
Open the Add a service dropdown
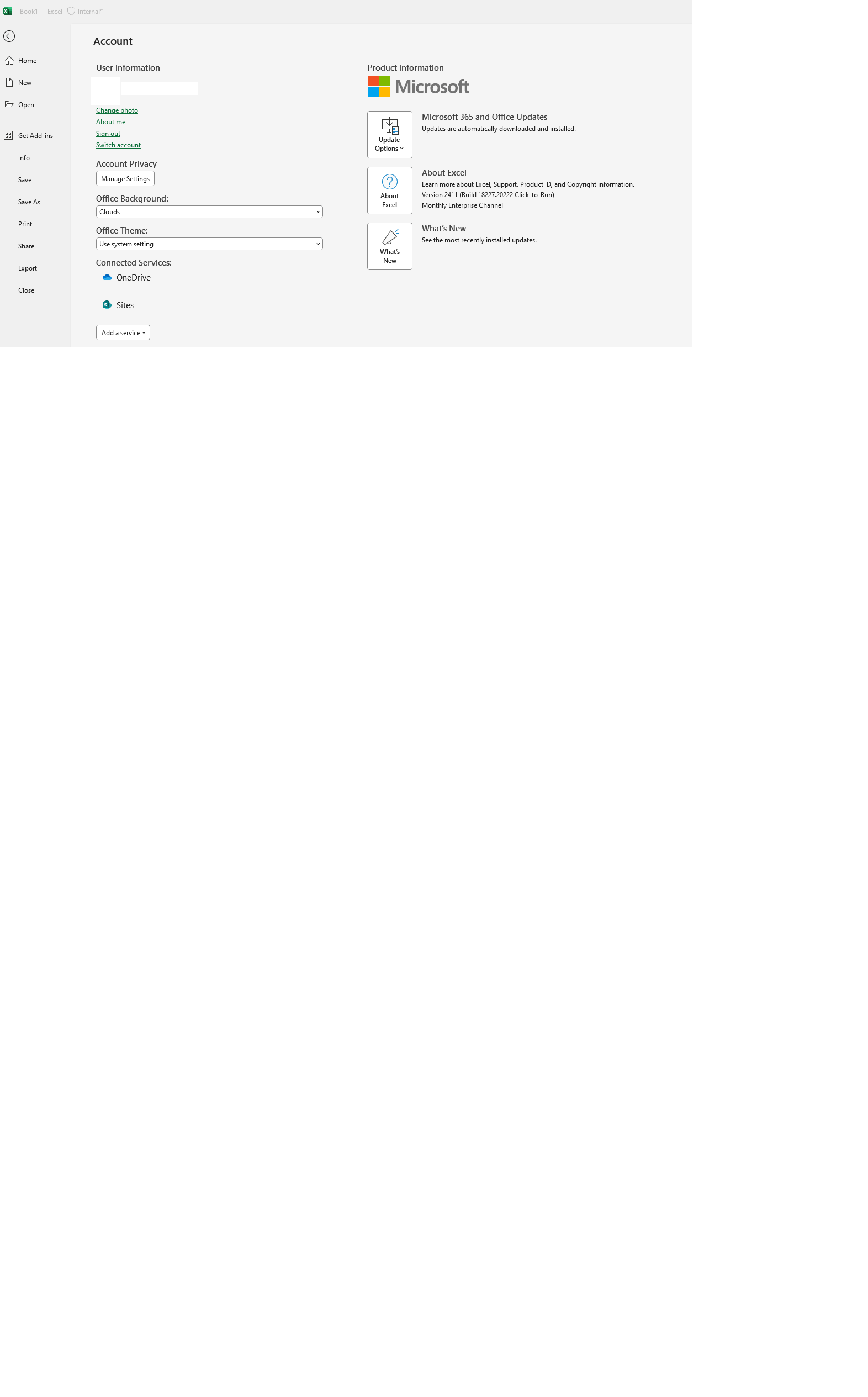(123, 332)
